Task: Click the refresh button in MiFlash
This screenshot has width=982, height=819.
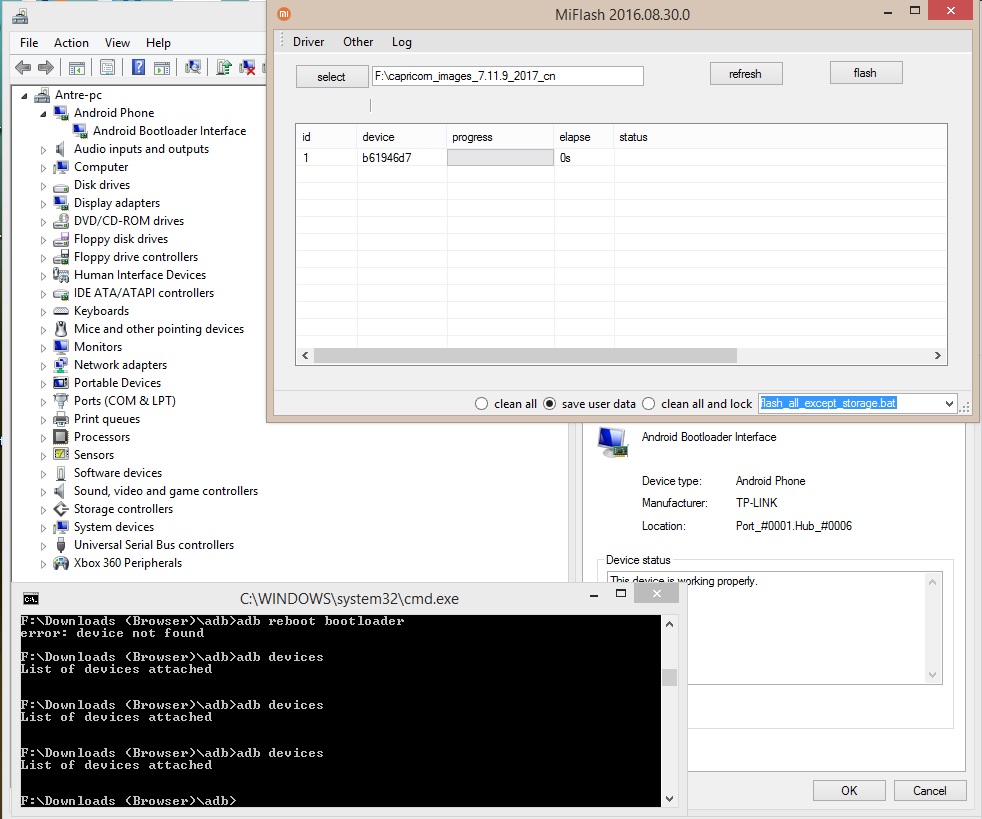Action: coord(745,74)
